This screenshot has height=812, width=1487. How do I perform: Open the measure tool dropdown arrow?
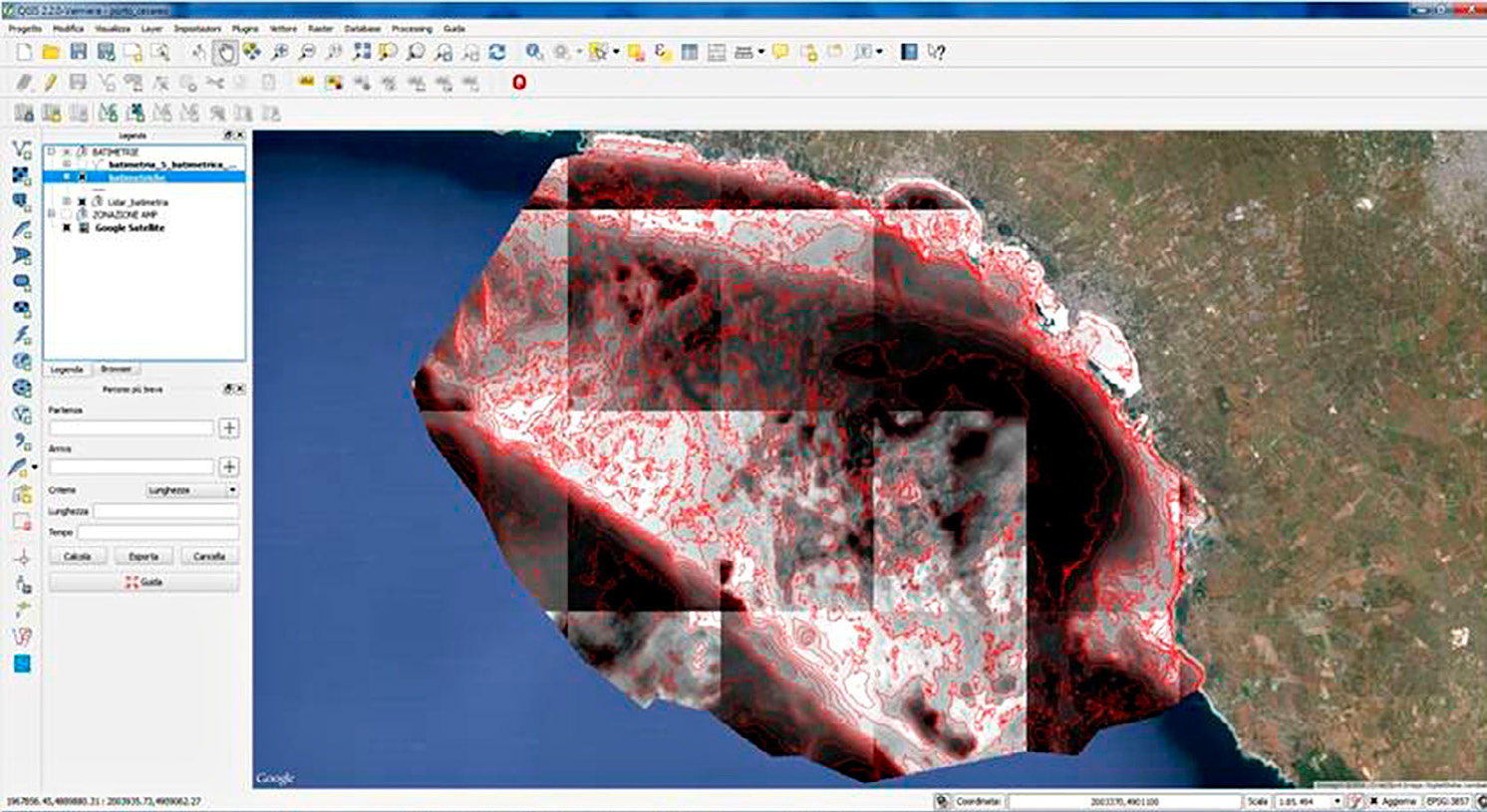761,52
